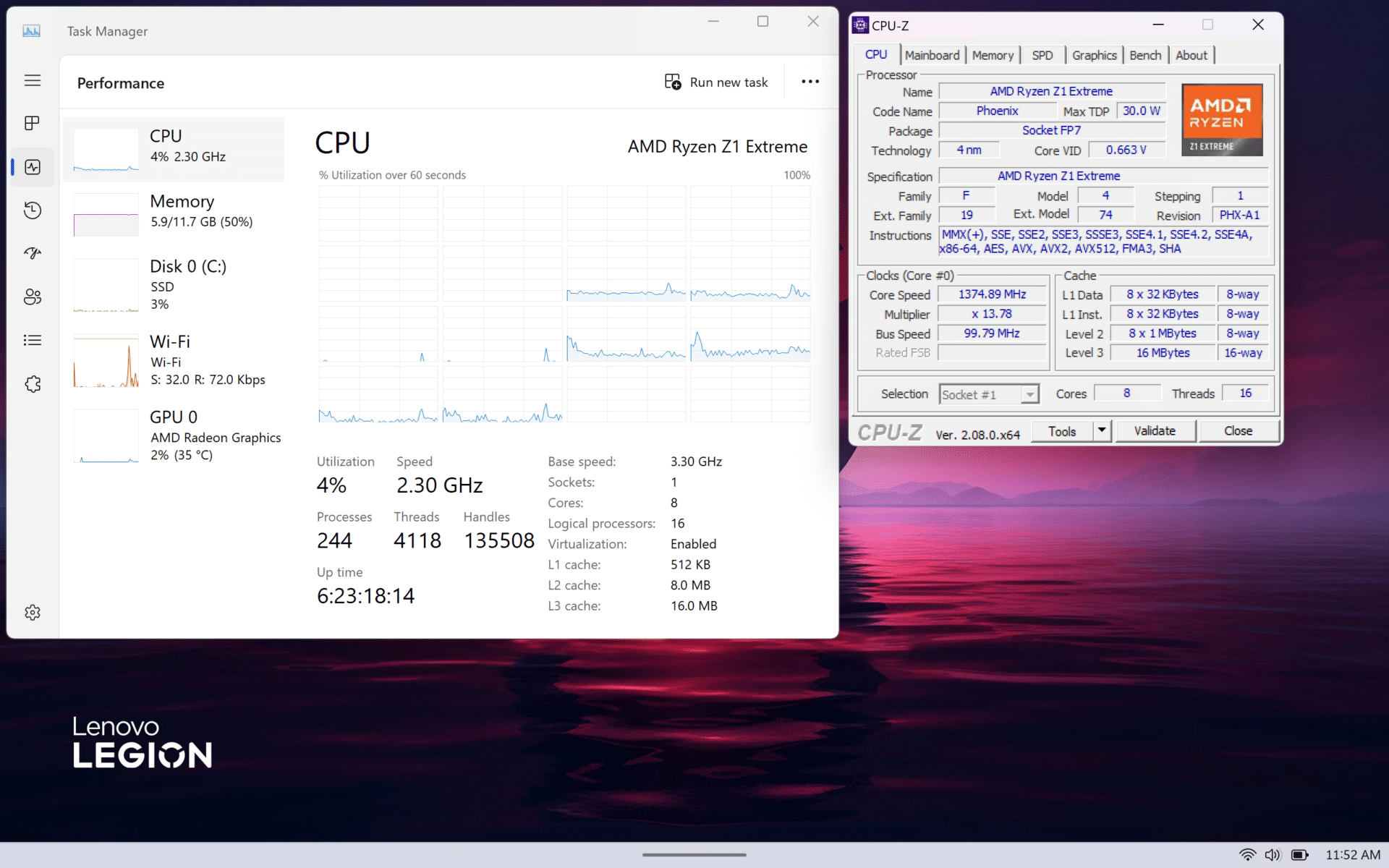
Task: Switch to the Memory tab in CPU-Z
Action: click(x=993, y=56)
